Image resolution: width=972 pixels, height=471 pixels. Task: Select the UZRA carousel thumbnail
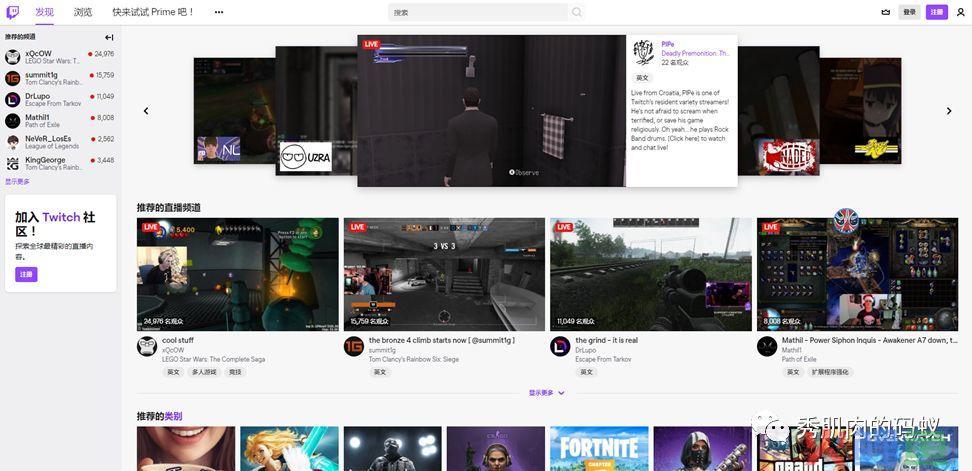click(x=316, y=111)
